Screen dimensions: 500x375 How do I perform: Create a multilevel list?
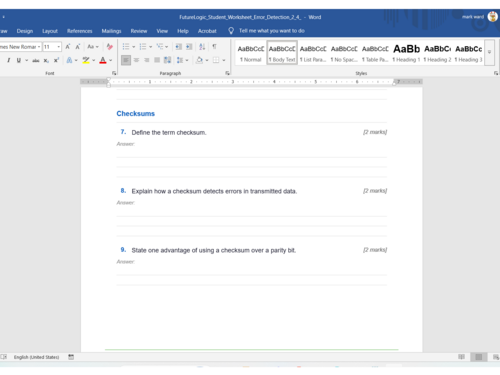tap(160, 47)
